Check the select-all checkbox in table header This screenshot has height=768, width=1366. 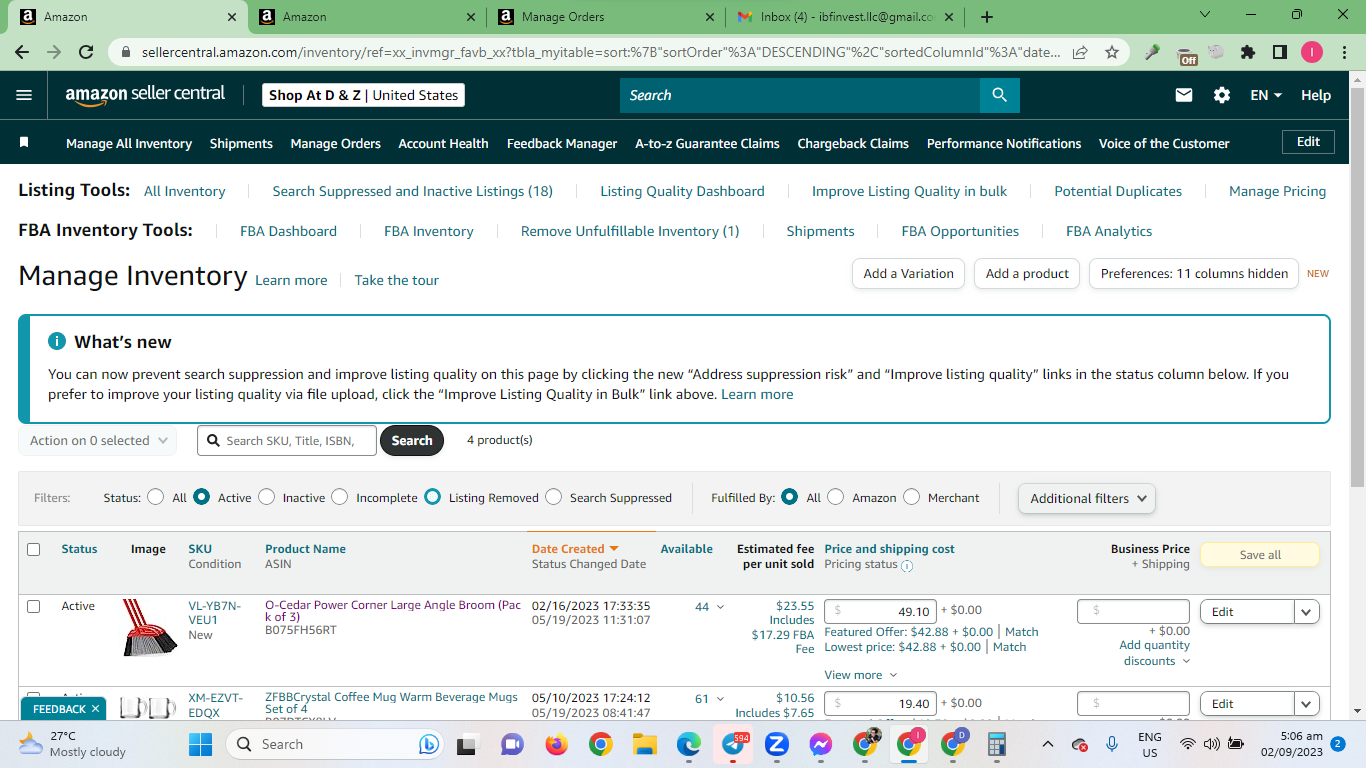pos(34,549)
